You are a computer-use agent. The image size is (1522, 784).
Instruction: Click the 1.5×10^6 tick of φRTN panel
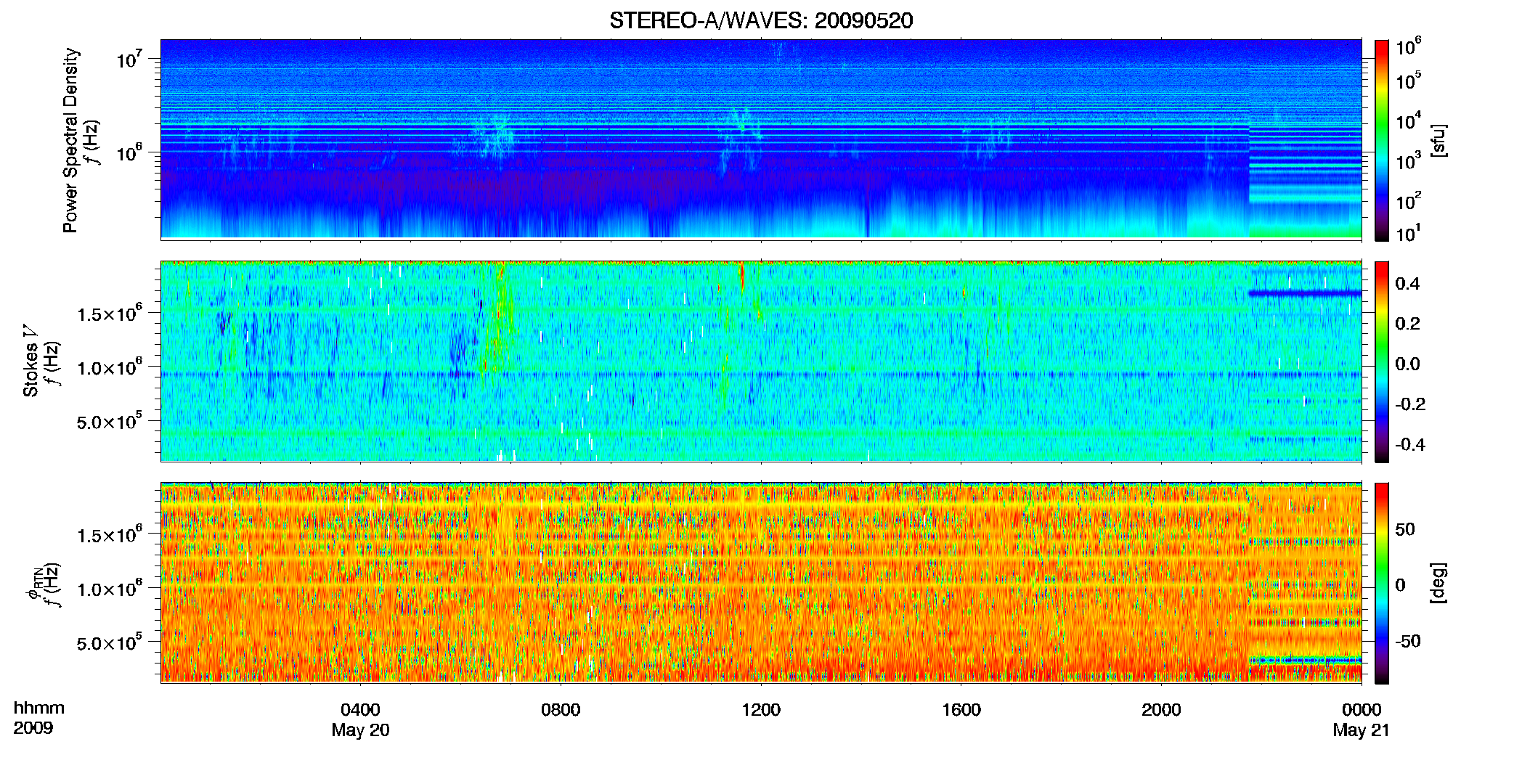[109, 534]
